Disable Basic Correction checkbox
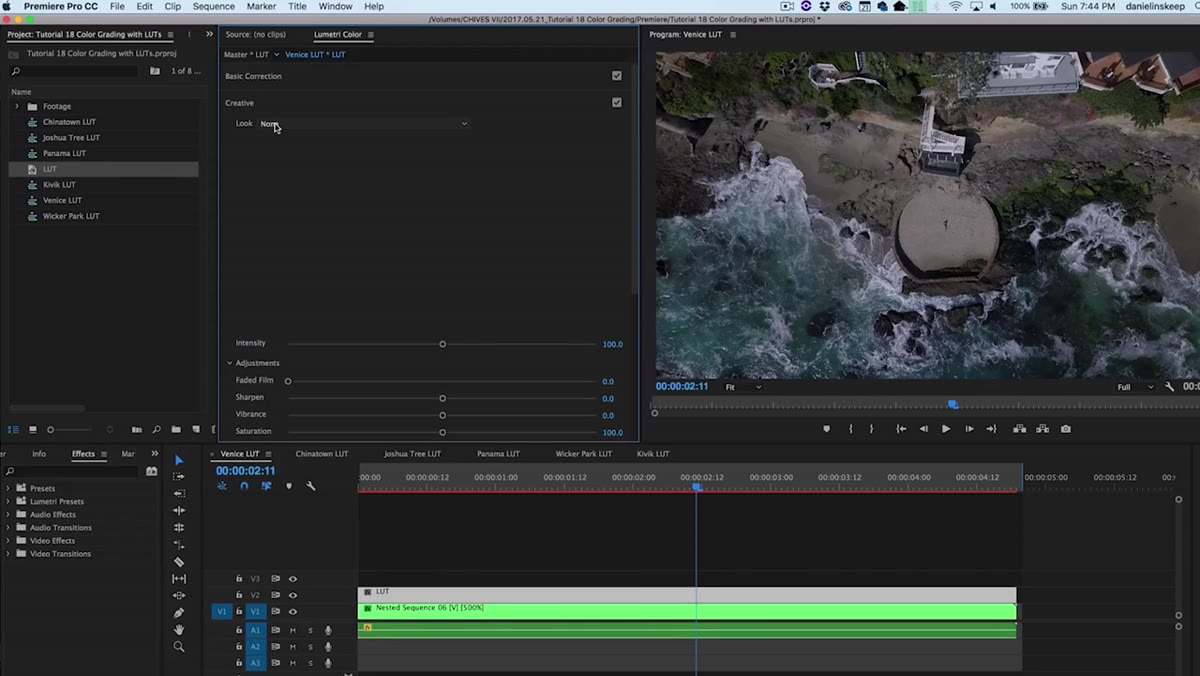The image size is (1200, 676). pos(617,76)
